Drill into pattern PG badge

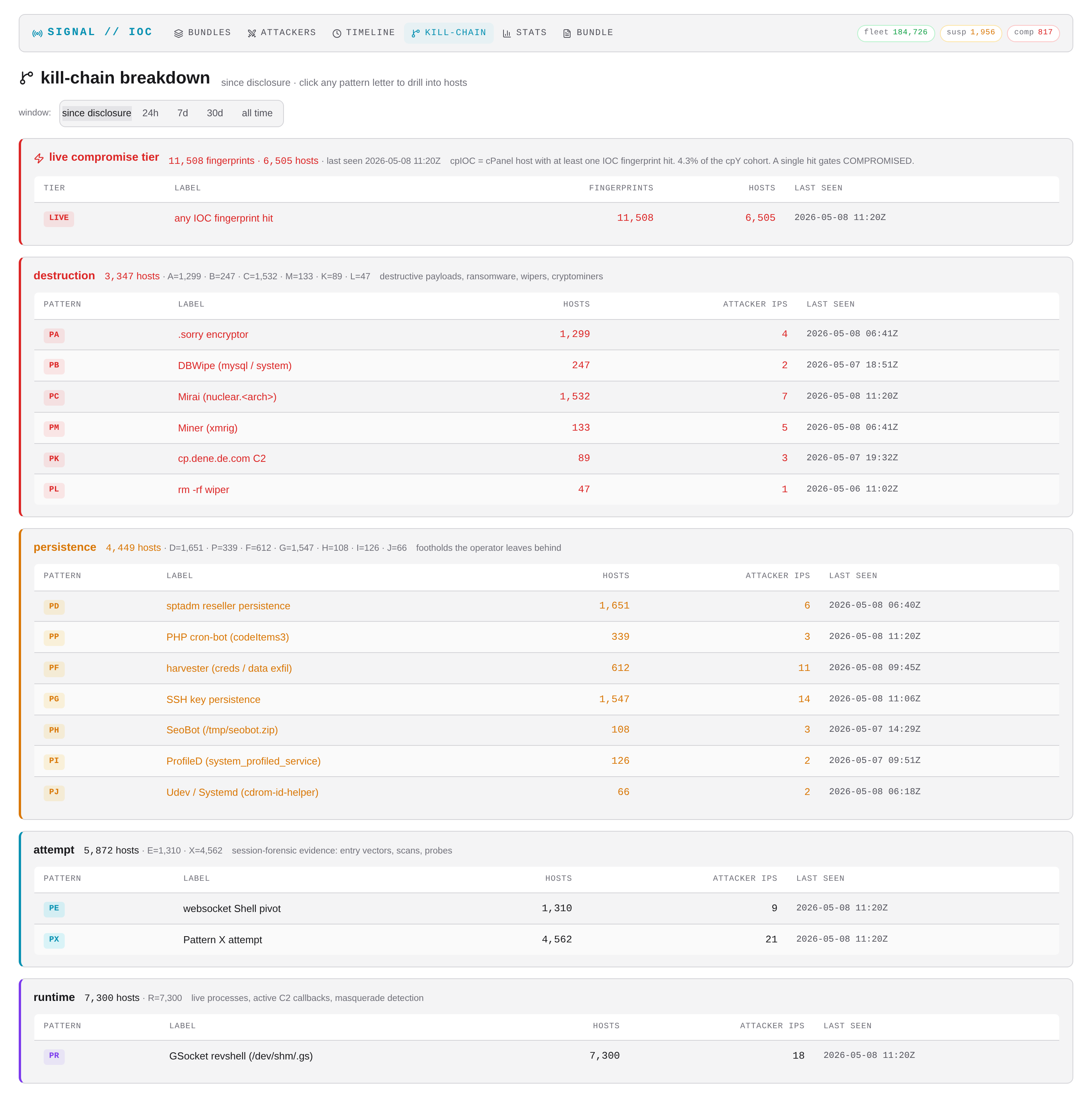pyautogui.click(x=54, y=700)
